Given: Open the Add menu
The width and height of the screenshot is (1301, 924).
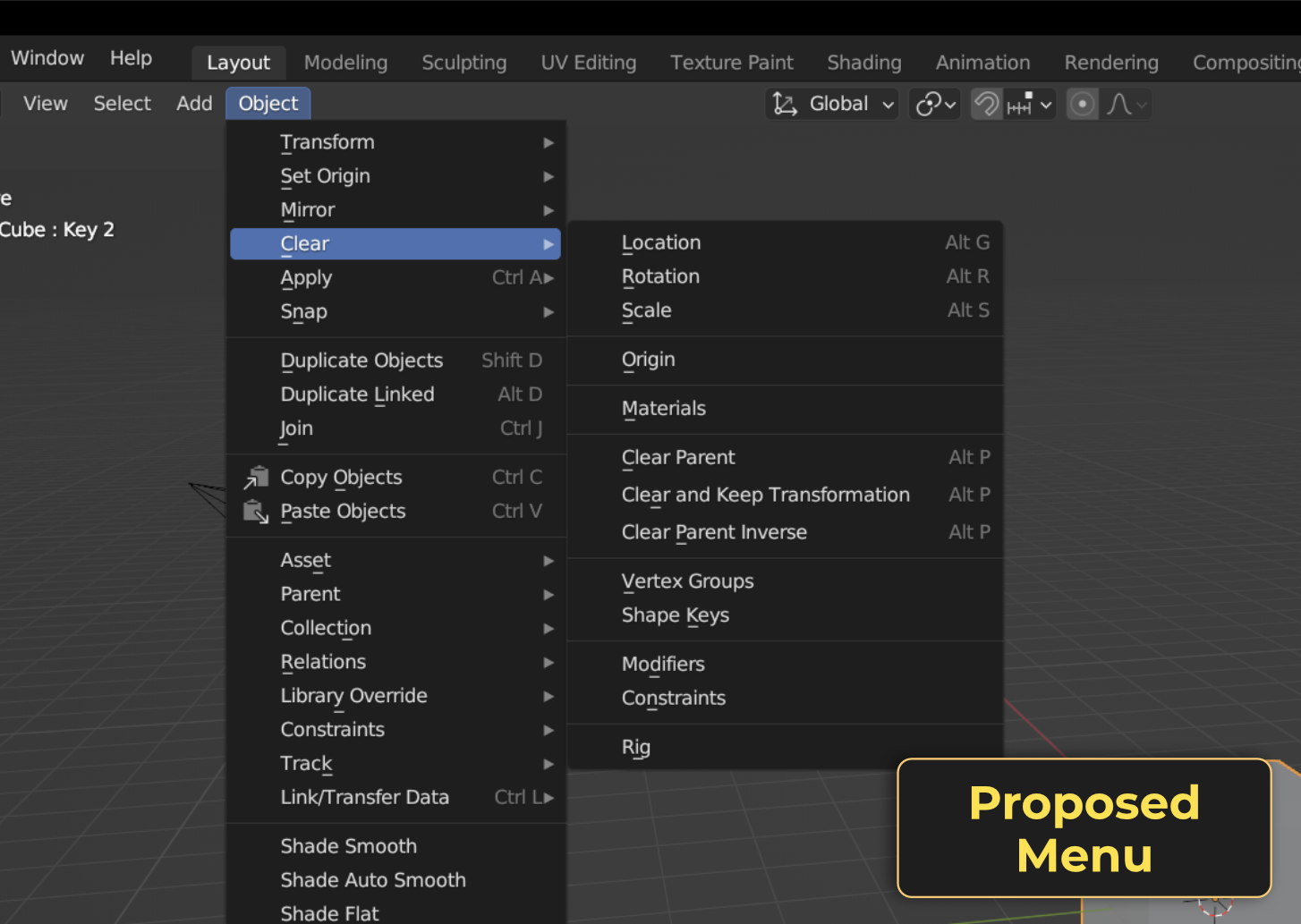Looking at the screenshot, I should click(194, 104).
